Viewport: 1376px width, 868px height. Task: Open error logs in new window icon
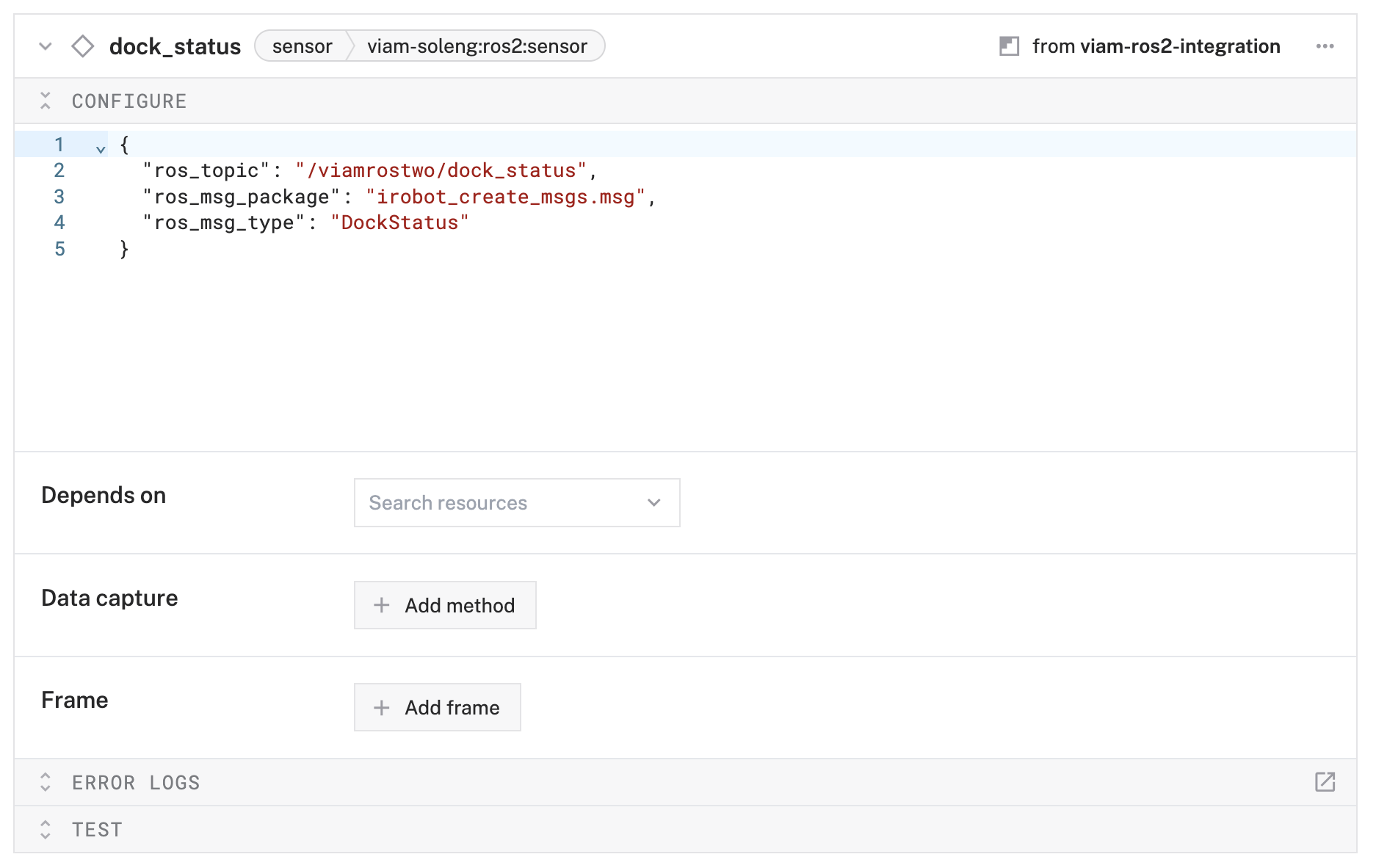point(1325,782)
